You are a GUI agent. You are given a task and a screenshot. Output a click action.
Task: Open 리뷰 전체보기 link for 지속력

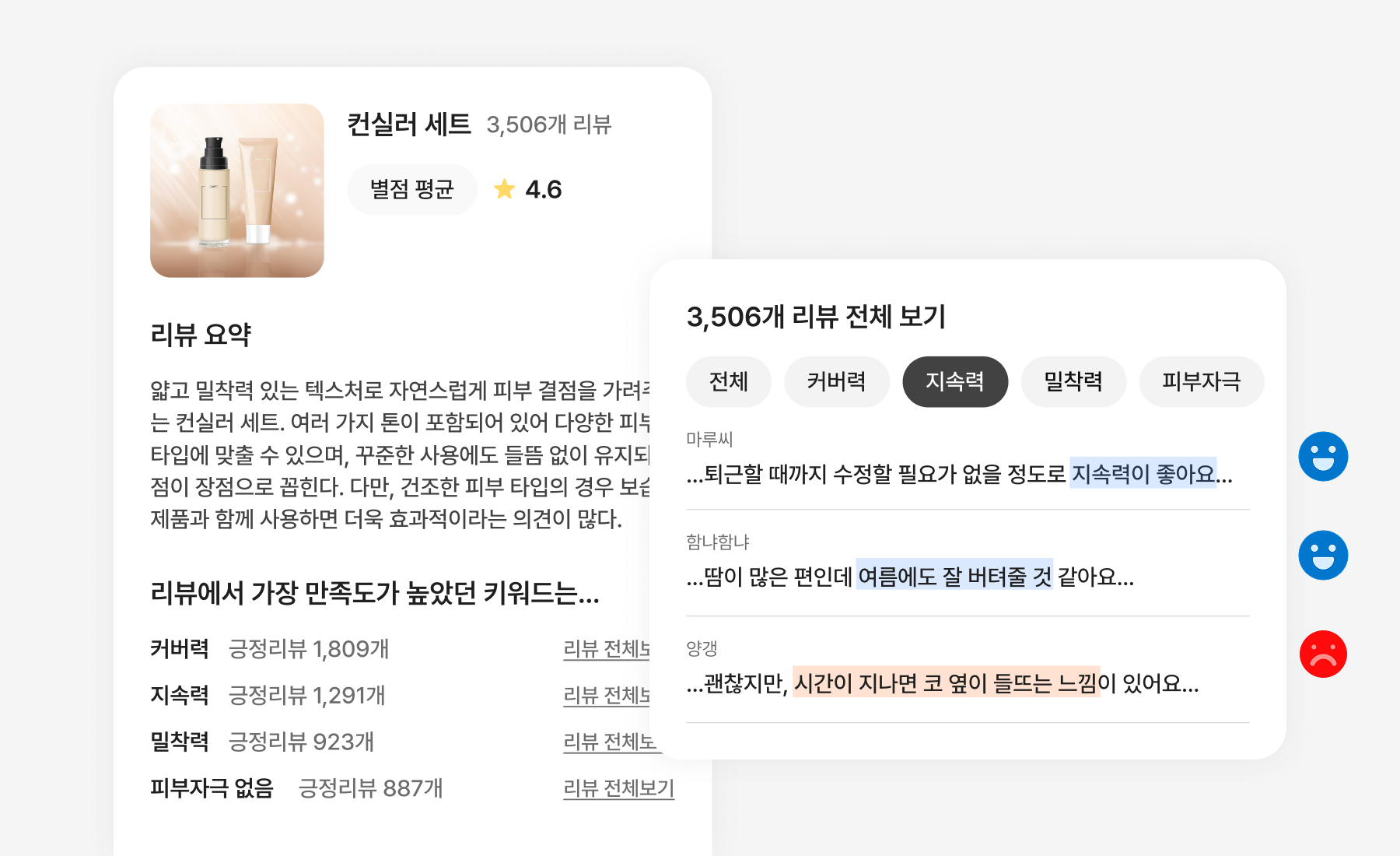tap(606, 696)
